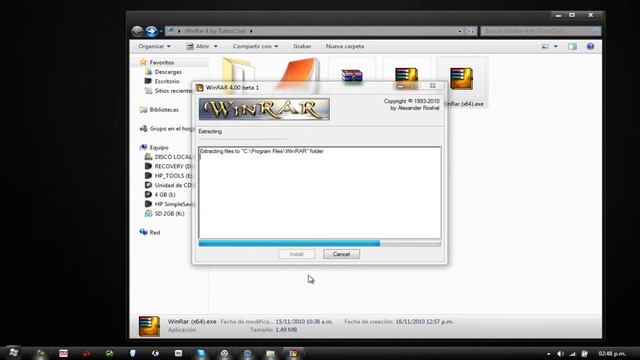This screenshot has height=360, width=640.
Task: Select Favoritos in the navigation pane
Action: [162, 62]
